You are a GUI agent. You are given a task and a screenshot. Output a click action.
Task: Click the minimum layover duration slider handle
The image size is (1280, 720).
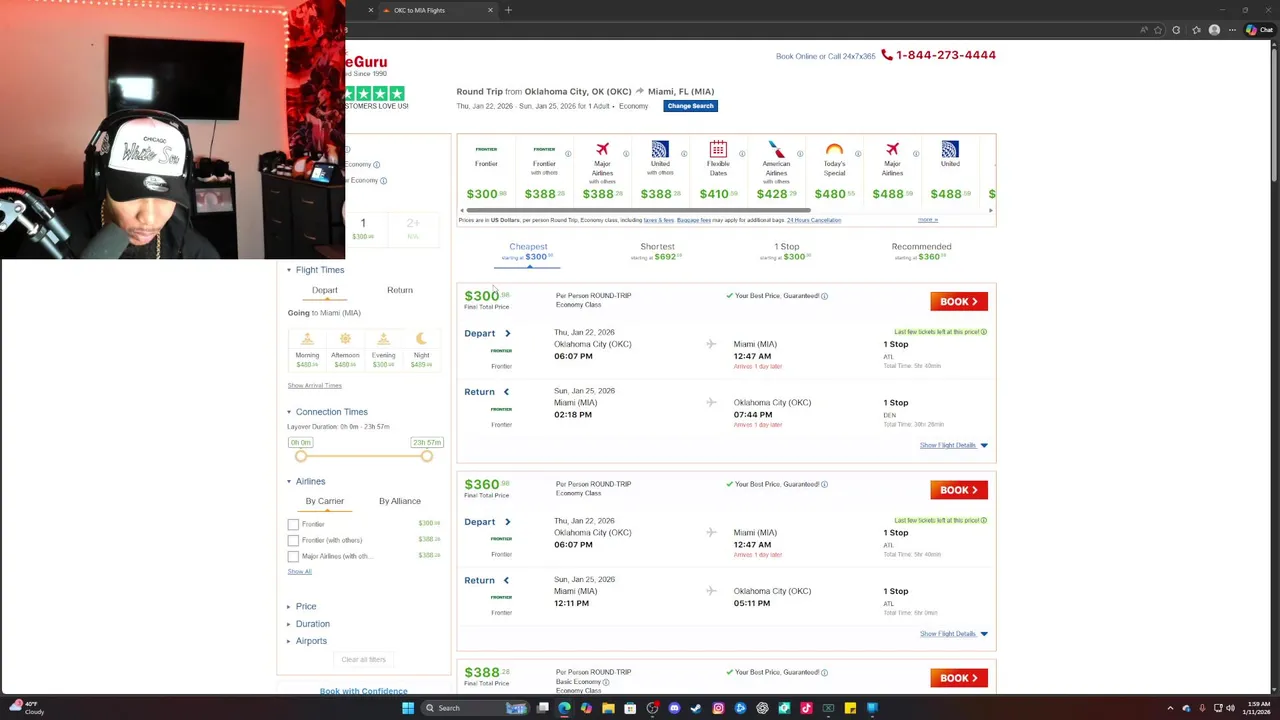(x=301, y=456)
